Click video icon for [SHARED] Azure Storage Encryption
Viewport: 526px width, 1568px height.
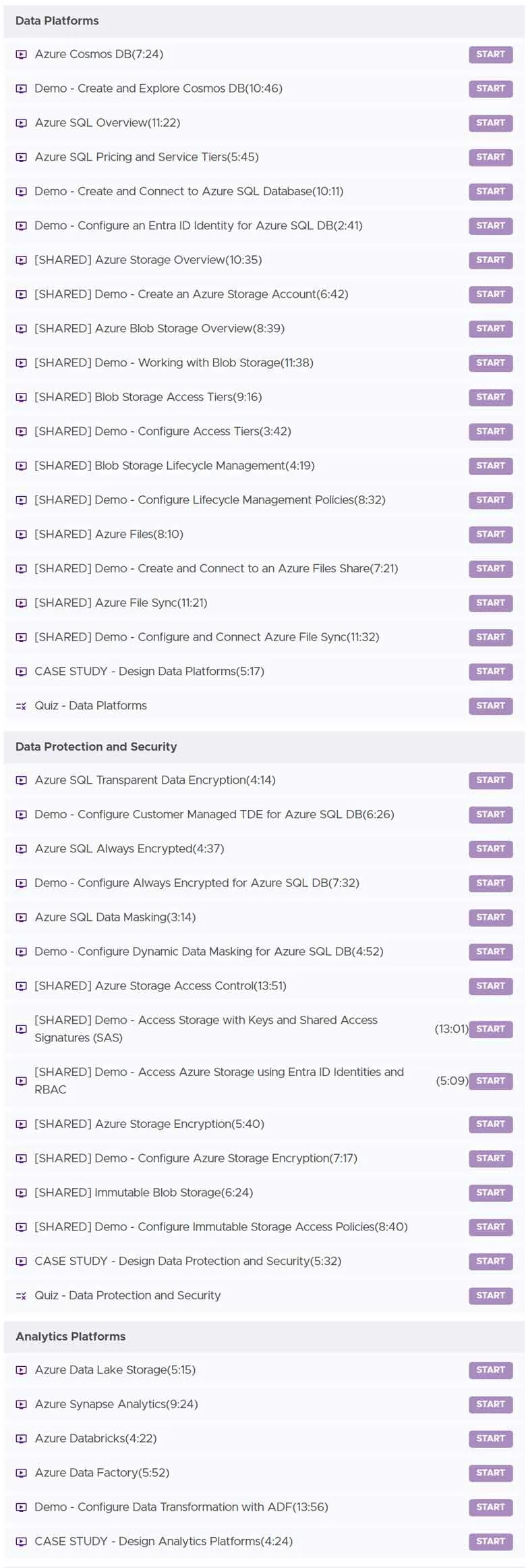pos(22,1125)
